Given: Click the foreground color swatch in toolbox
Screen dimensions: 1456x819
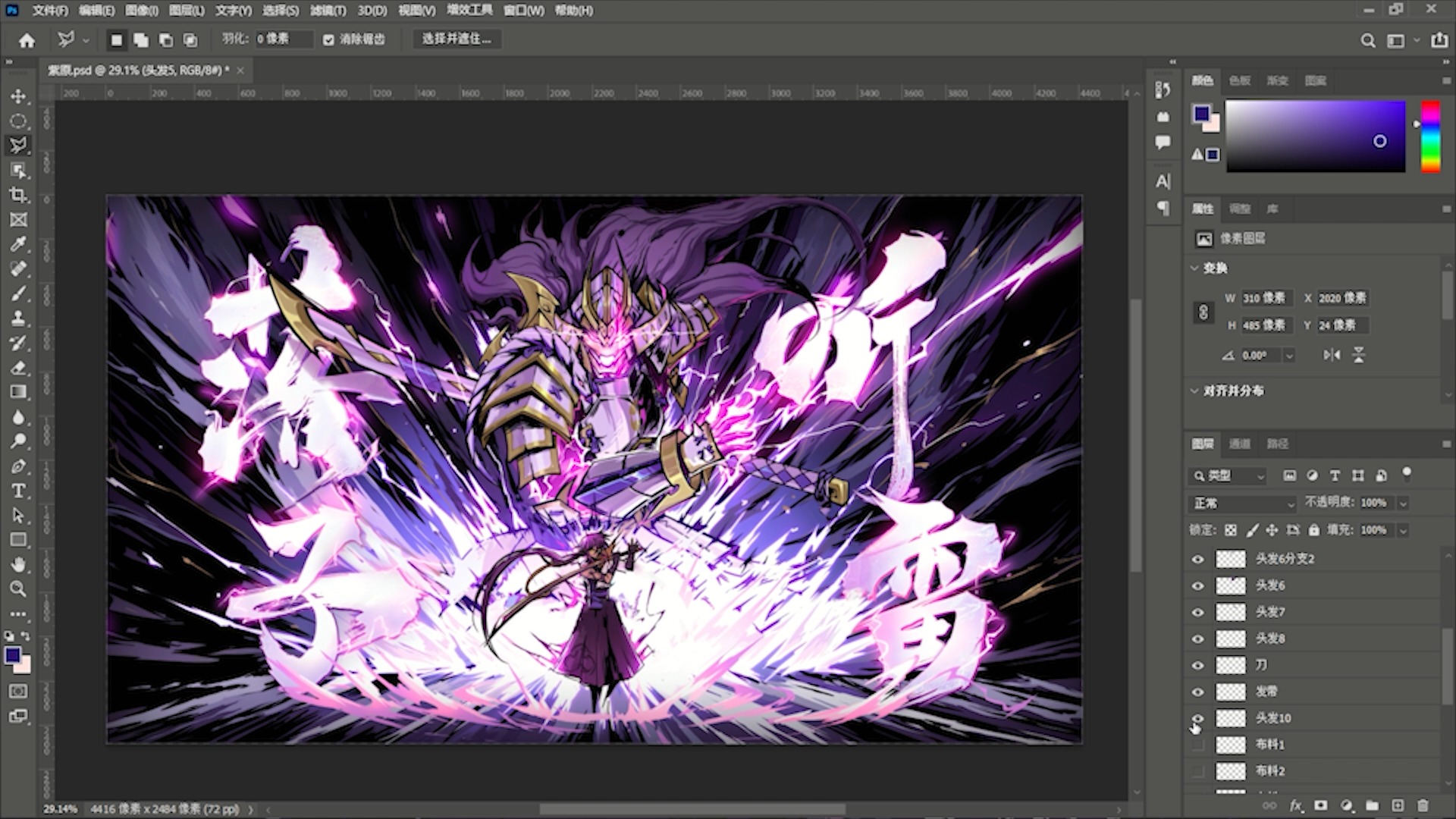Looking at the screenshot, I should click(13, 656).
